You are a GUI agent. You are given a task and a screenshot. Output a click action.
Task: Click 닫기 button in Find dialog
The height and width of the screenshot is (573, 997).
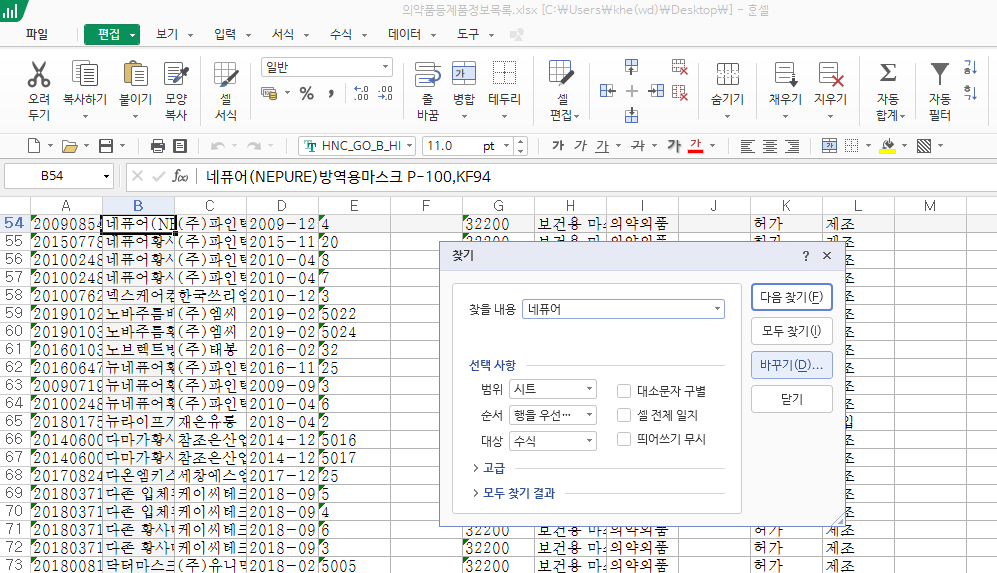tap(792, 399)
